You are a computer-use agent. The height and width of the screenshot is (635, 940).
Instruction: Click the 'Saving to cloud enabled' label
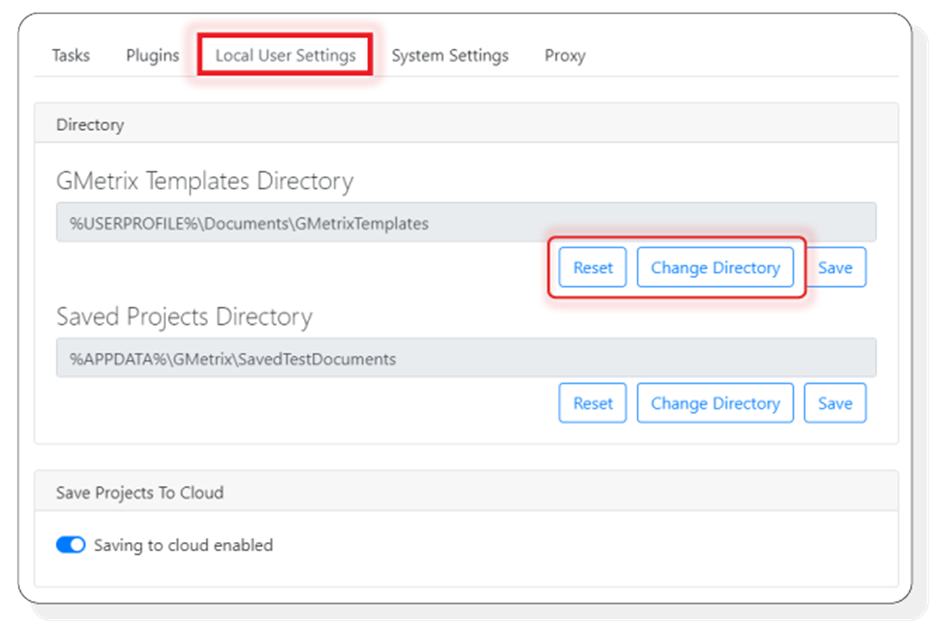(x=186, y=545)
